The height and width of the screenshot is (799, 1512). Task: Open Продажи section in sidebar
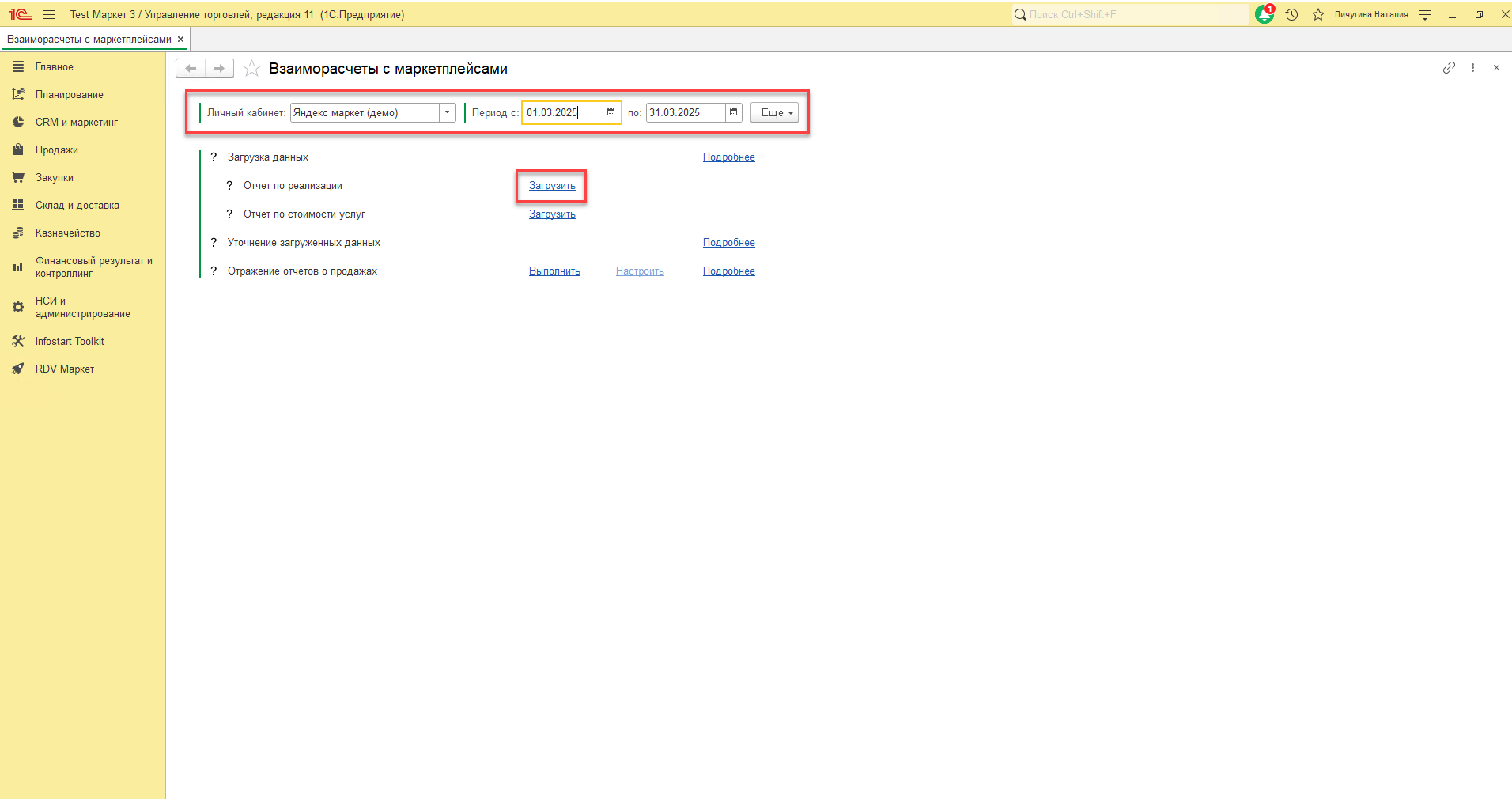point(56,150)
